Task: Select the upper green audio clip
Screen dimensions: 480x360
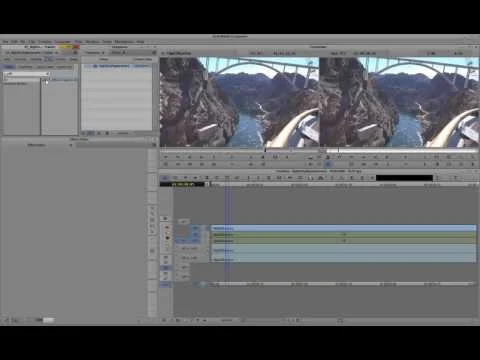Action: (x=344, y=235)
